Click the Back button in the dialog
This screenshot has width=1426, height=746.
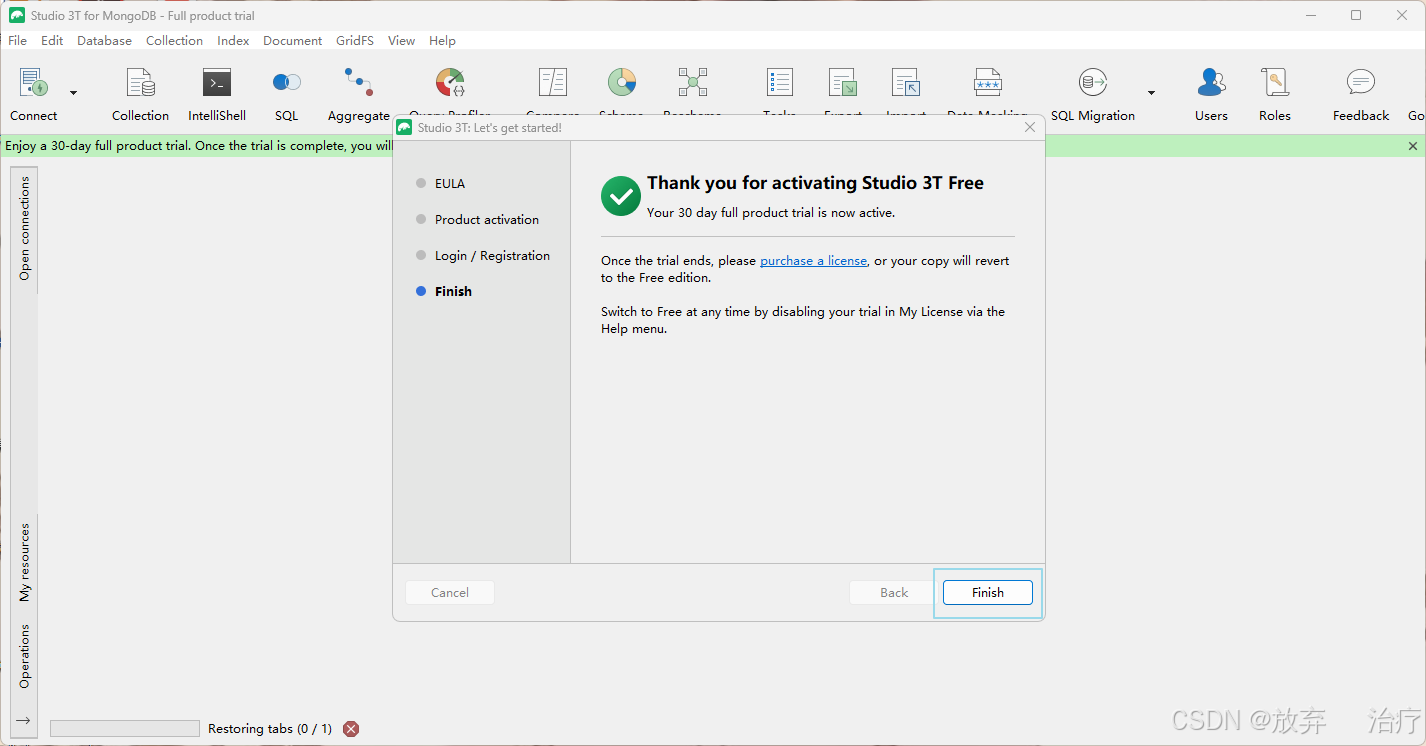pyautogui.click(x=894, y=593)
